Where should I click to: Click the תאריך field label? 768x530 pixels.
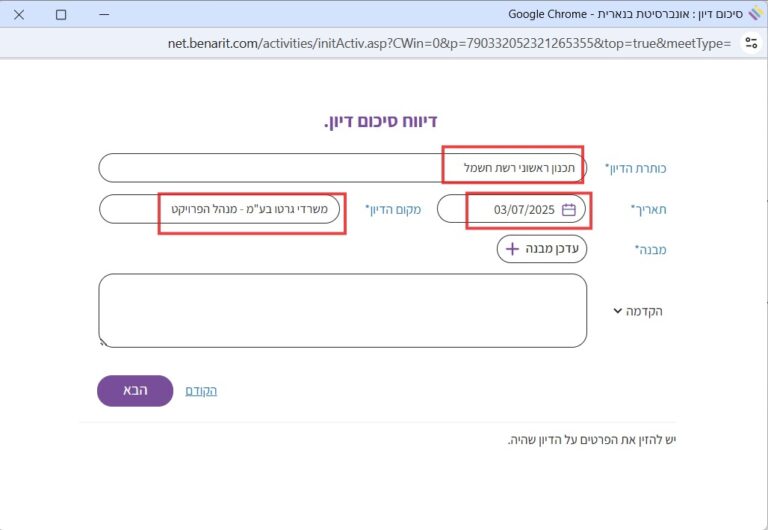coord(648,210)
